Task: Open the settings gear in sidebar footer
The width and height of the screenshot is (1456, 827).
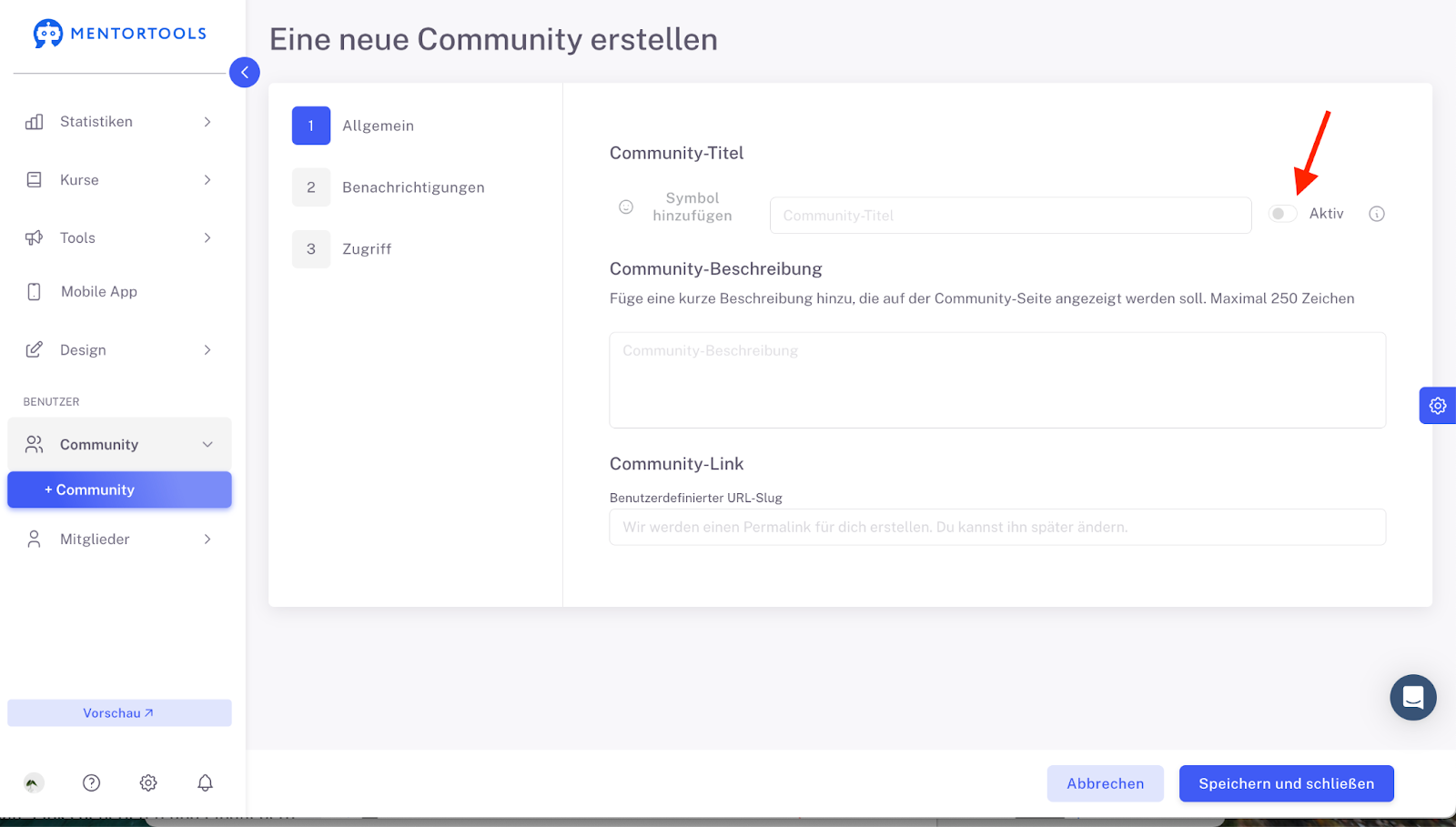Action: pyautogui.click(x=148, y=782)
